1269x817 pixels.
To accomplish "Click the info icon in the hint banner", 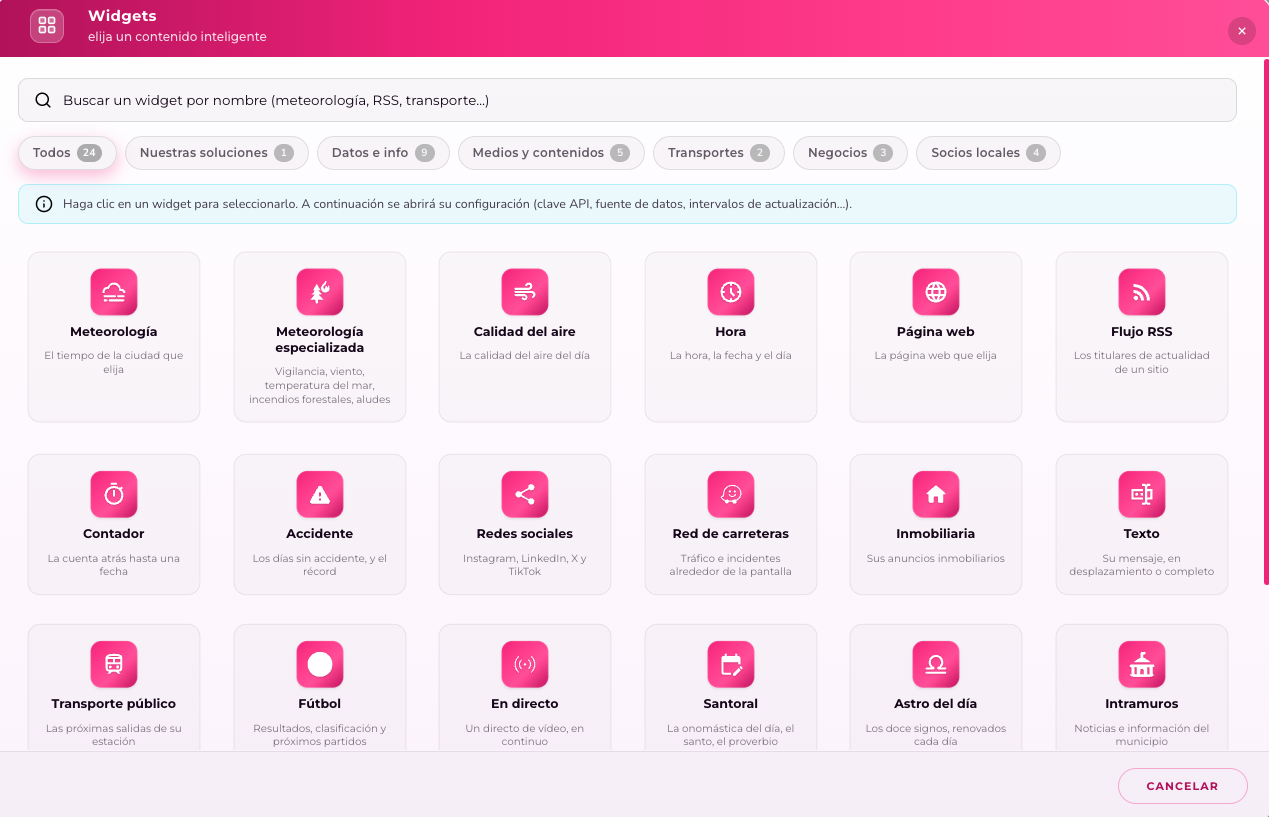I will (44, 204).
